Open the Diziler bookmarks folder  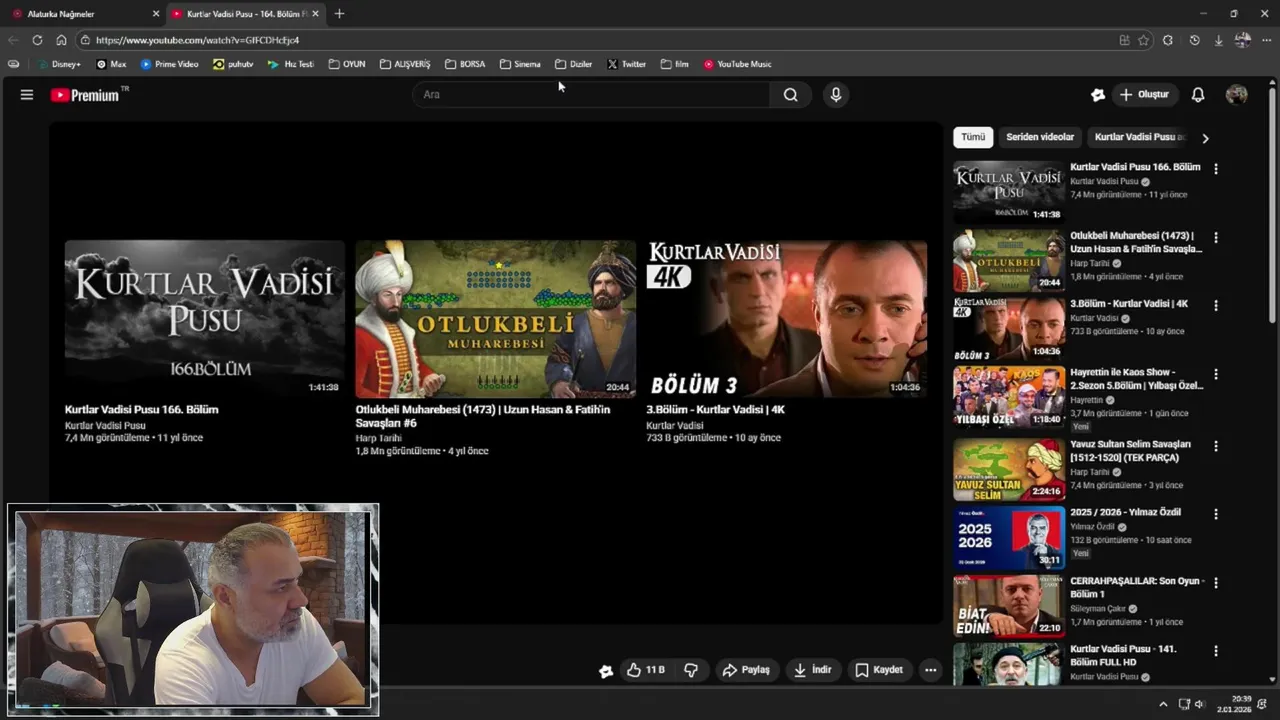pyautogui.click(x=574, y=64)
